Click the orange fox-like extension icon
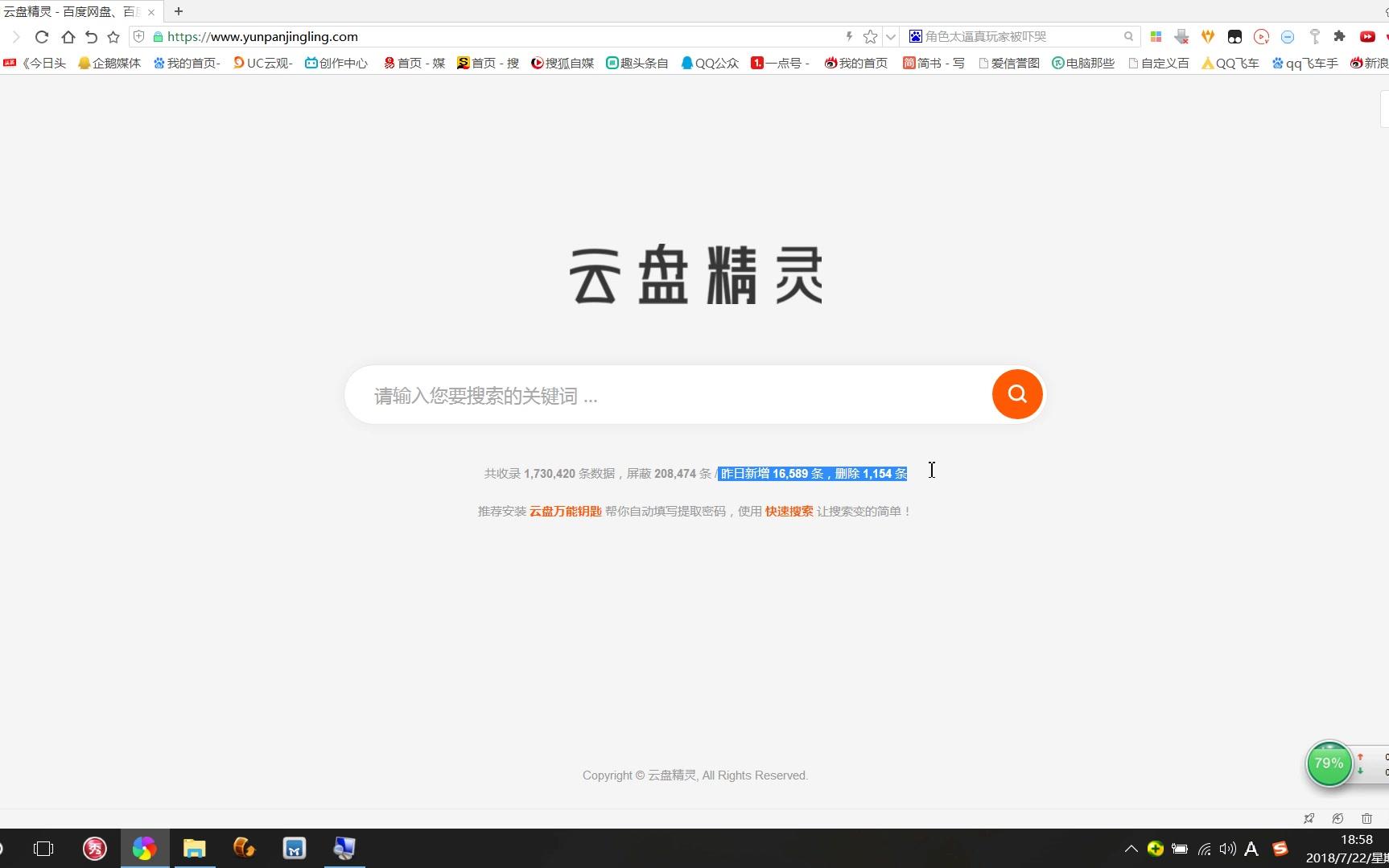Screen dimensions: 1389x868 point(1208,36)
